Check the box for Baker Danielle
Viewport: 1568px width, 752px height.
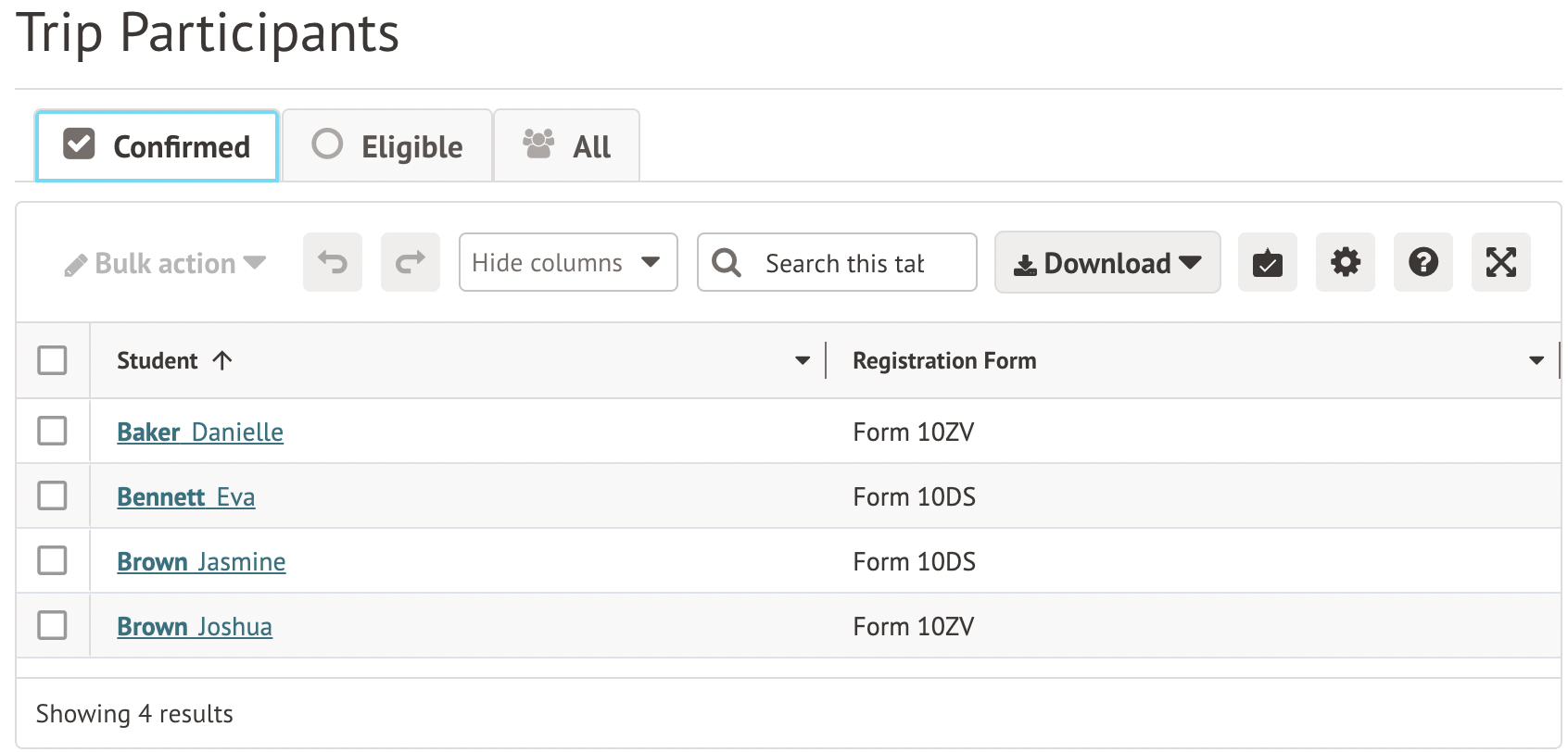(52, 431)
